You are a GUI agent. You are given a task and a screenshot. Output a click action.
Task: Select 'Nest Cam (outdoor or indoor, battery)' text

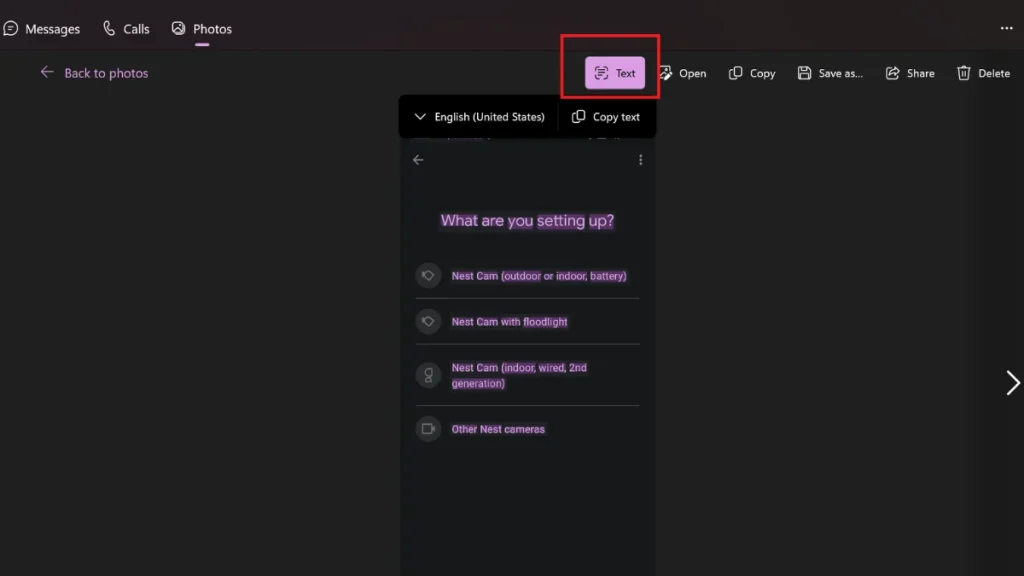point(539,276)
